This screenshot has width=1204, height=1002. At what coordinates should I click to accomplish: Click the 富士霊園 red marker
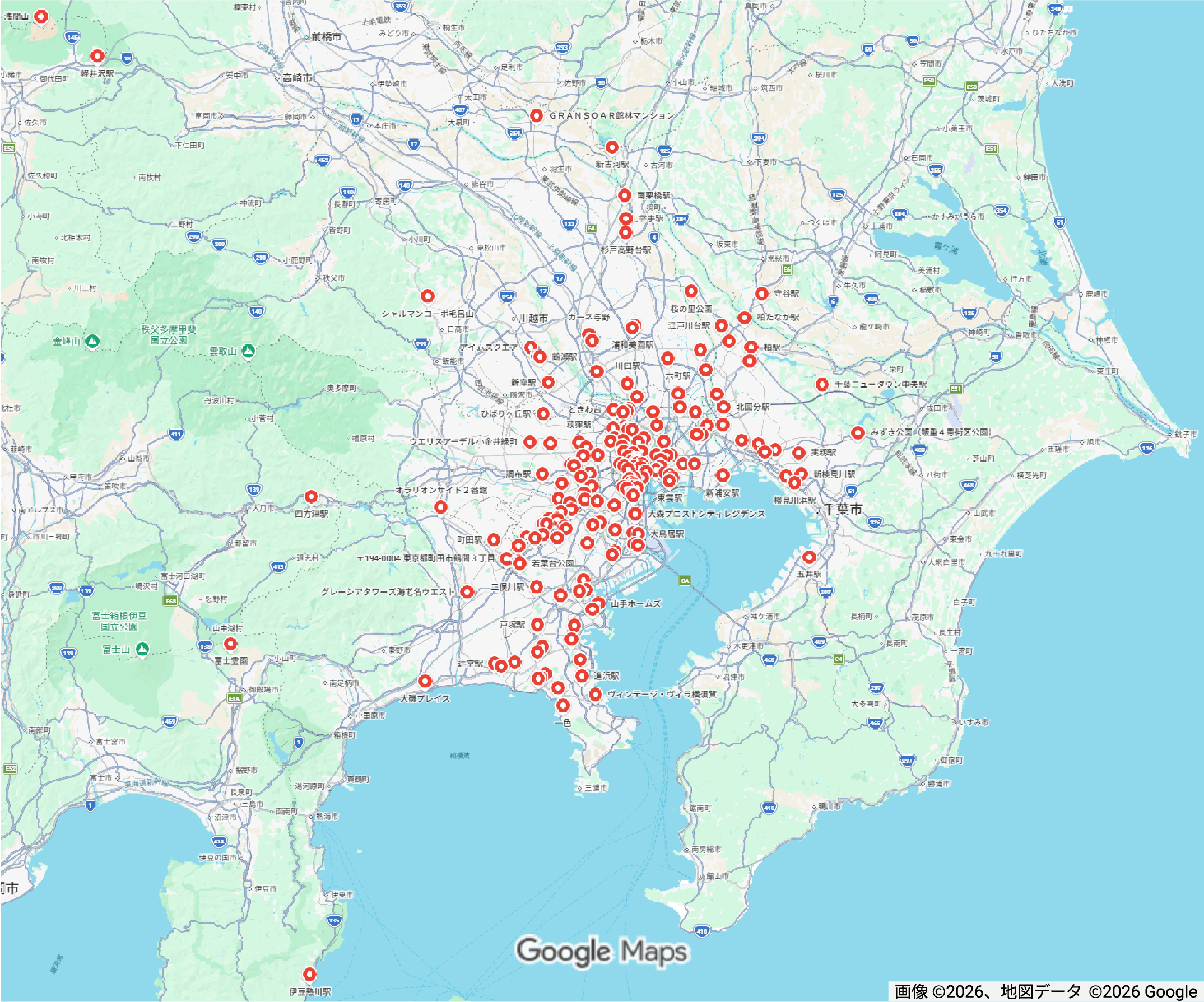pyautogui.click(x=230, y=644)
